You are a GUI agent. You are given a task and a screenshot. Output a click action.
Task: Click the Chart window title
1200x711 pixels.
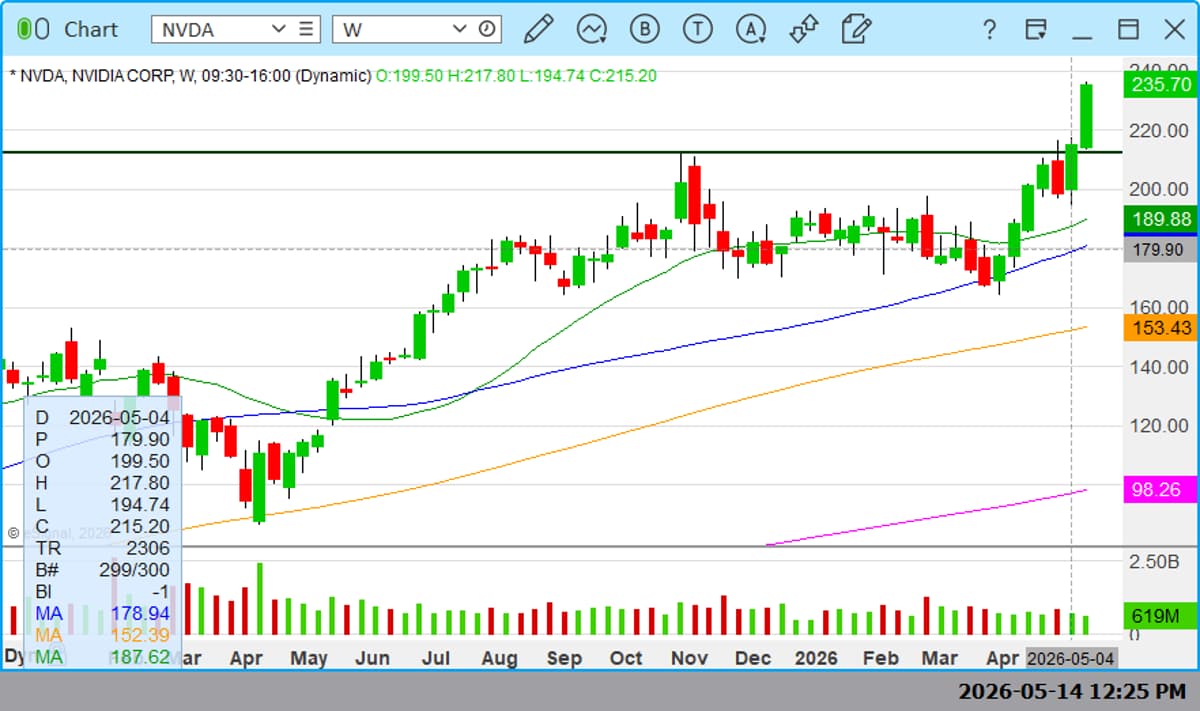point(91,29)
